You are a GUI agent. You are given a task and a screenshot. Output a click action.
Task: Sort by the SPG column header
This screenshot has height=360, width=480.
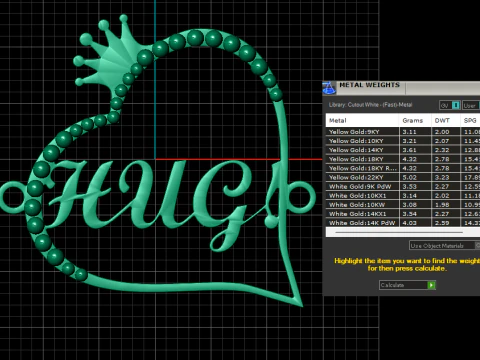(470, 120)
